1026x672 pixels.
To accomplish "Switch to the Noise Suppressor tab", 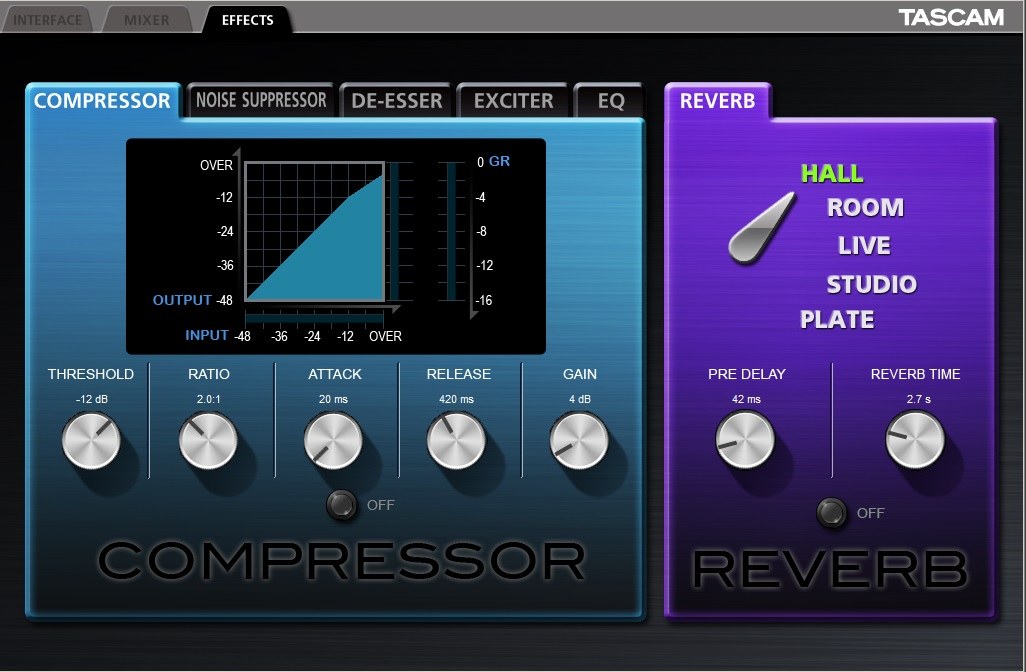I will (261, 100).
